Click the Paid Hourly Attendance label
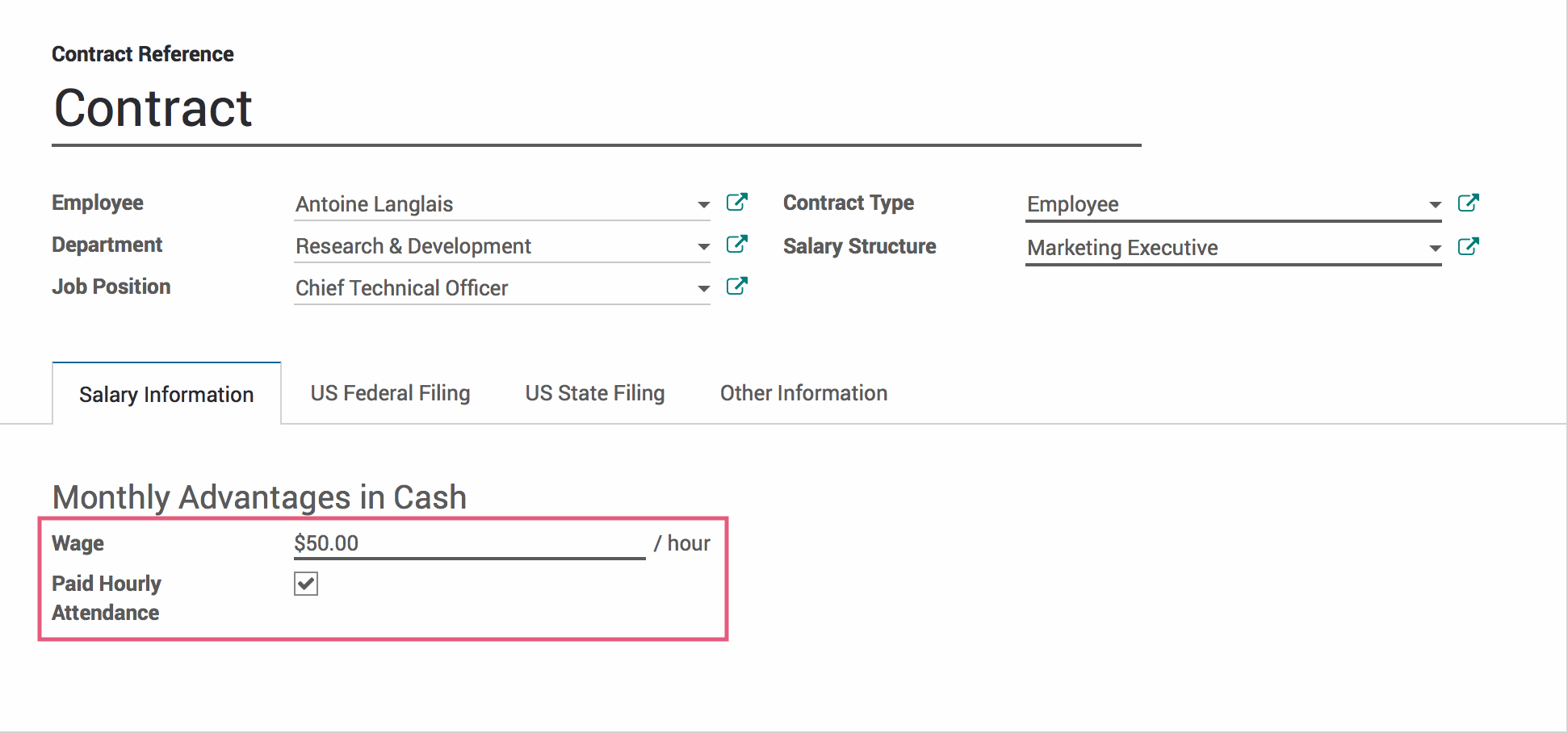 (x=107, y=598)
